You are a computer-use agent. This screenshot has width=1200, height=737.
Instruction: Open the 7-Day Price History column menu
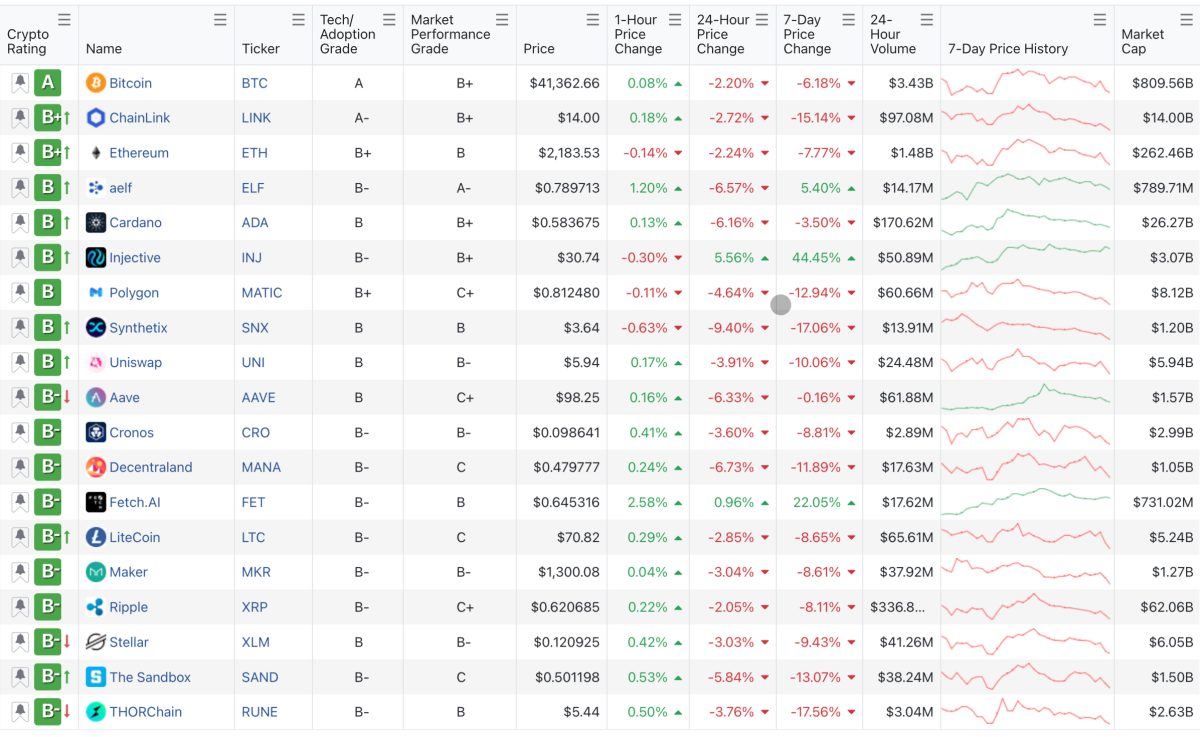[x=1100, y=20]
